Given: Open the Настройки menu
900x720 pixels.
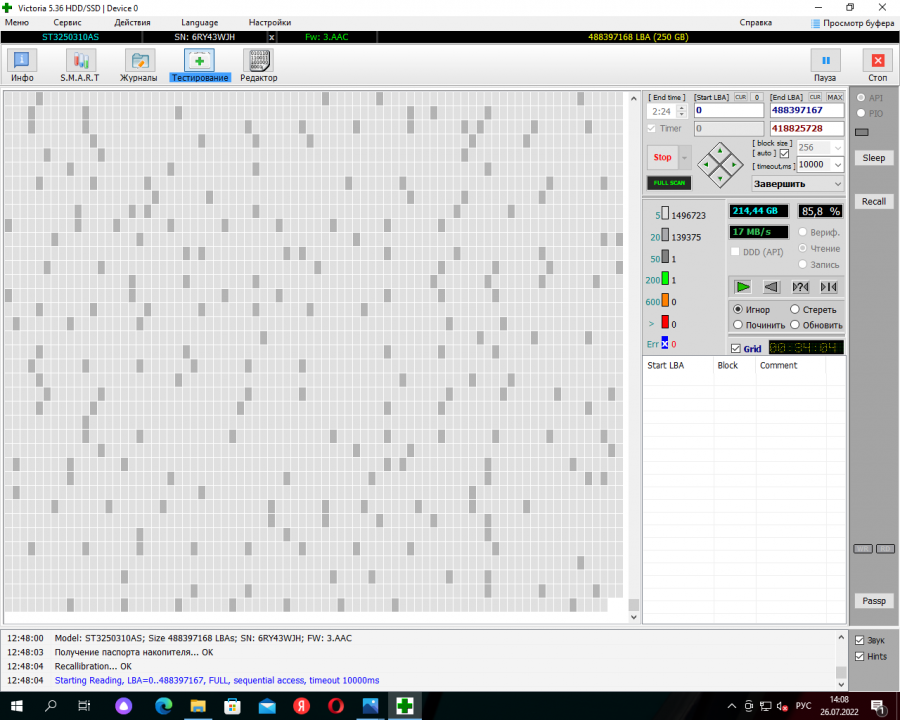Looking at the screenshot, I should pos(269,22).
